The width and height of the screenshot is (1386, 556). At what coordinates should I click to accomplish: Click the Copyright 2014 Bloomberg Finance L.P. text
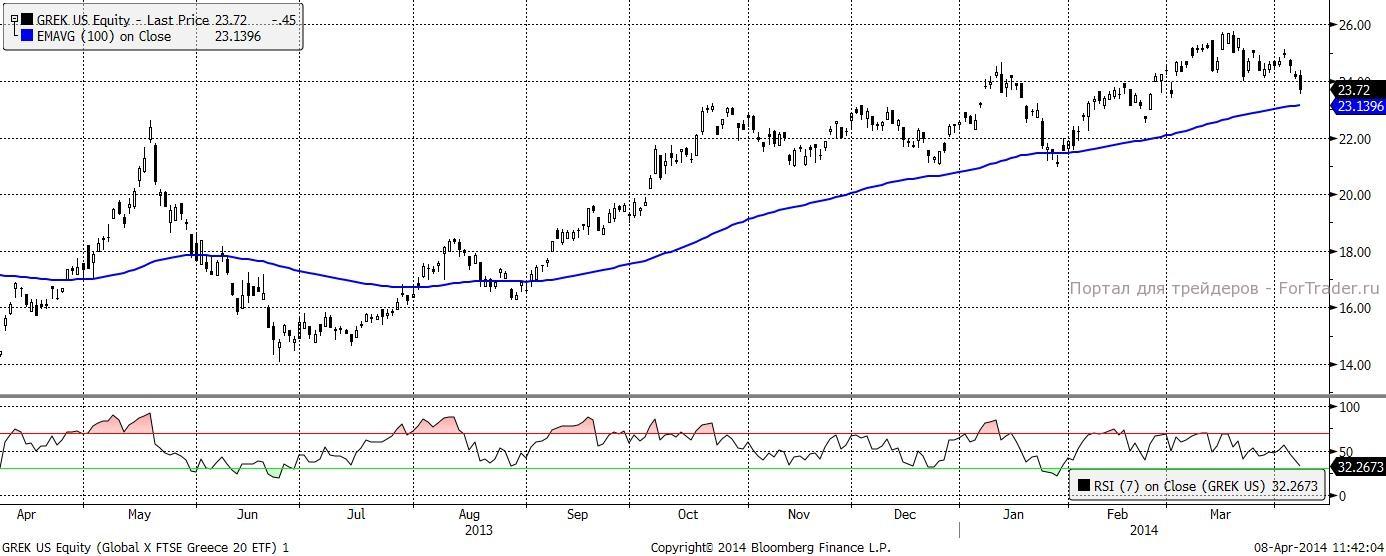[770, 547]
